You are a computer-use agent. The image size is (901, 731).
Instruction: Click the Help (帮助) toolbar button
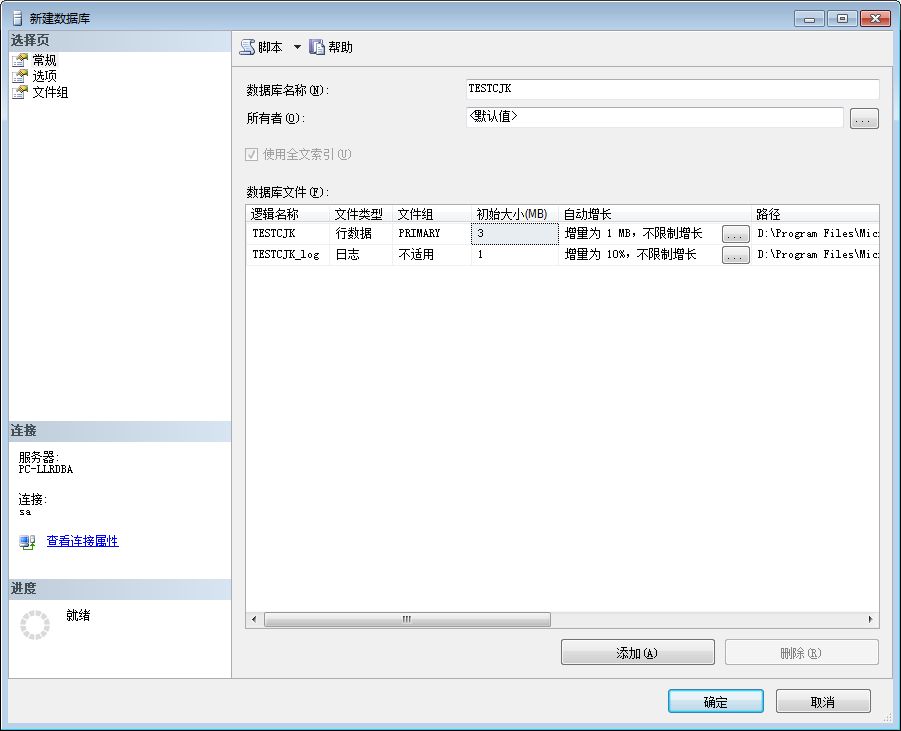click(331, 47)
